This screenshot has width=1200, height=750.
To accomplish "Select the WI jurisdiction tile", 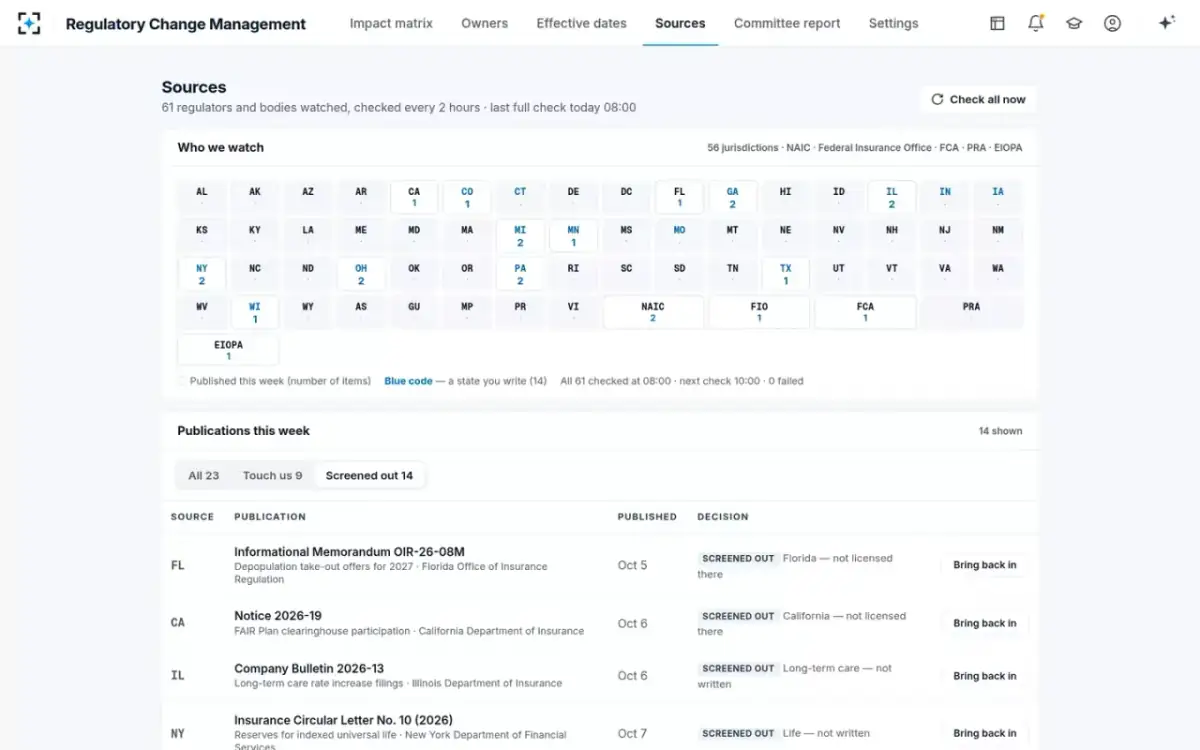I will pos(255,312).
